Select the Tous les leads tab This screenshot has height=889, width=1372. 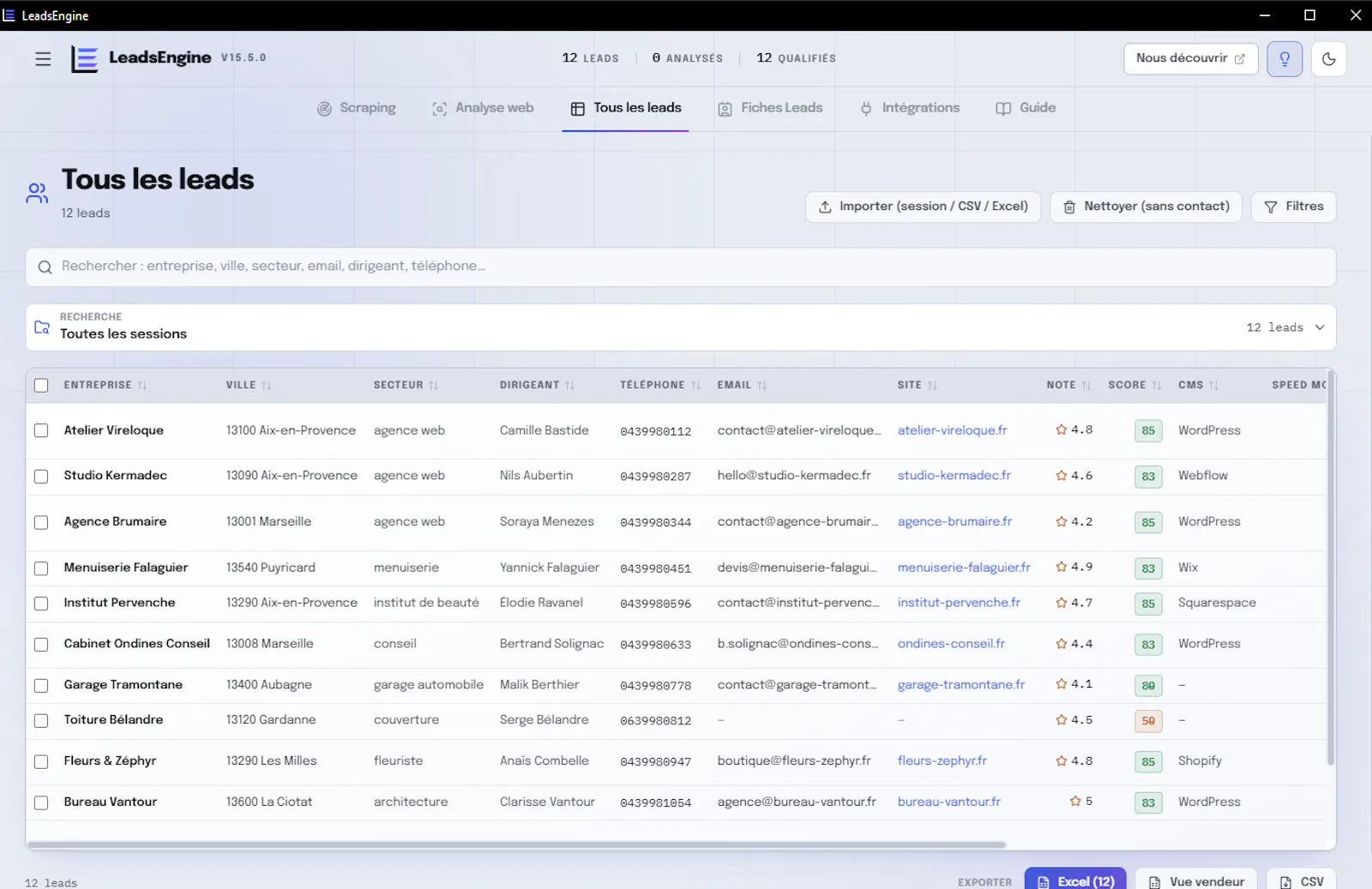point(626,108)
